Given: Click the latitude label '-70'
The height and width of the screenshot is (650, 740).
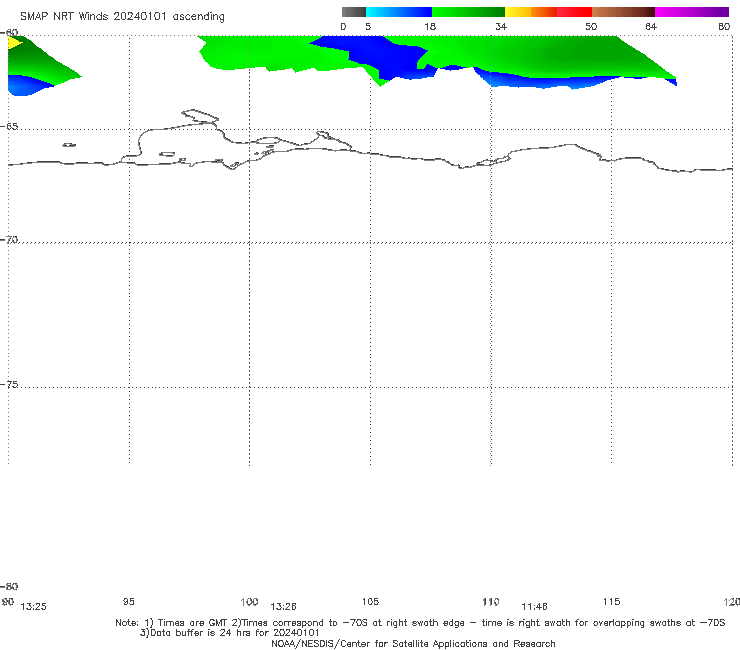Looking at the screenshot, I should (9, 240).
